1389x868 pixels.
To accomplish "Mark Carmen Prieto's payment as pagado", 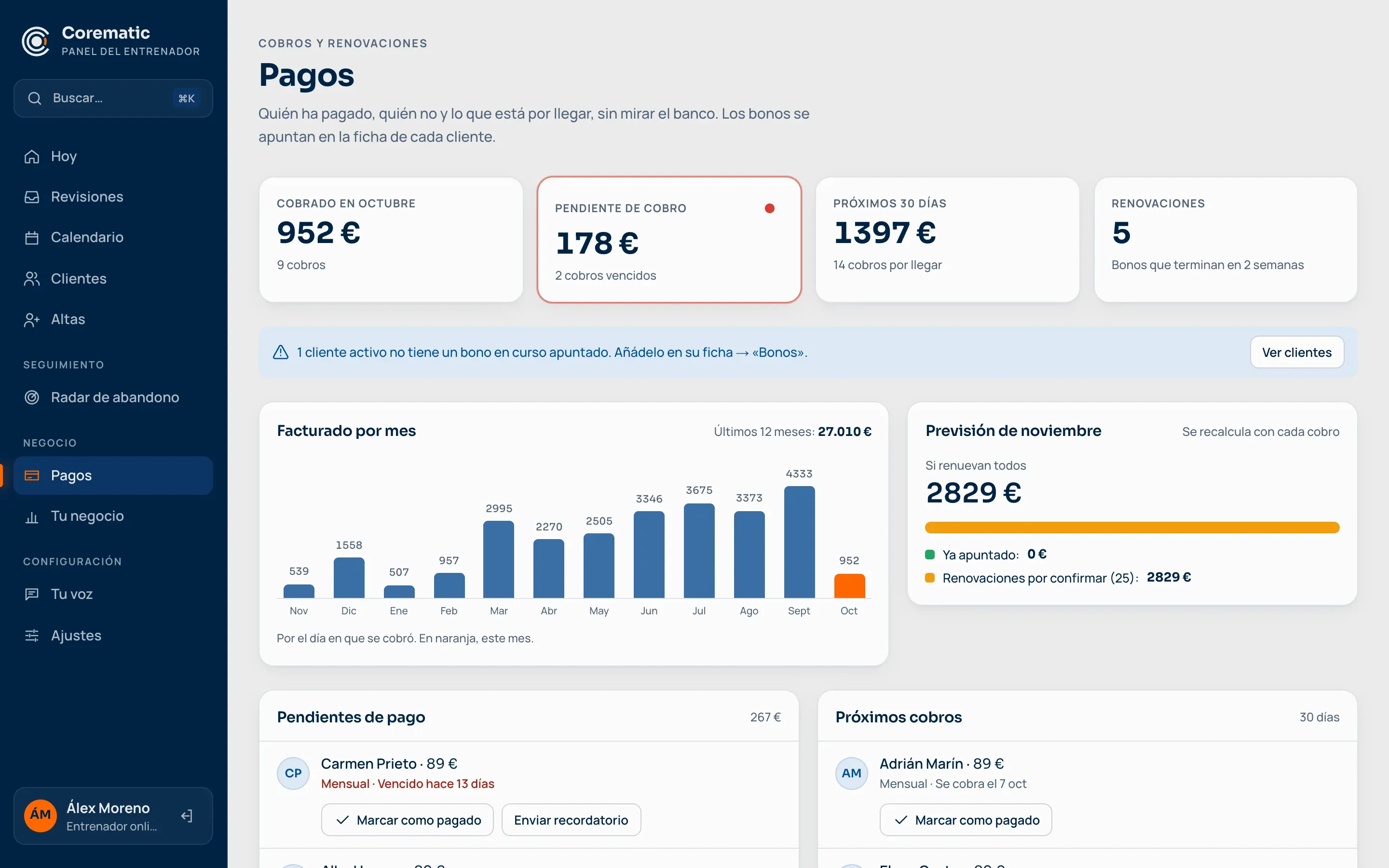I will (408, 820).
